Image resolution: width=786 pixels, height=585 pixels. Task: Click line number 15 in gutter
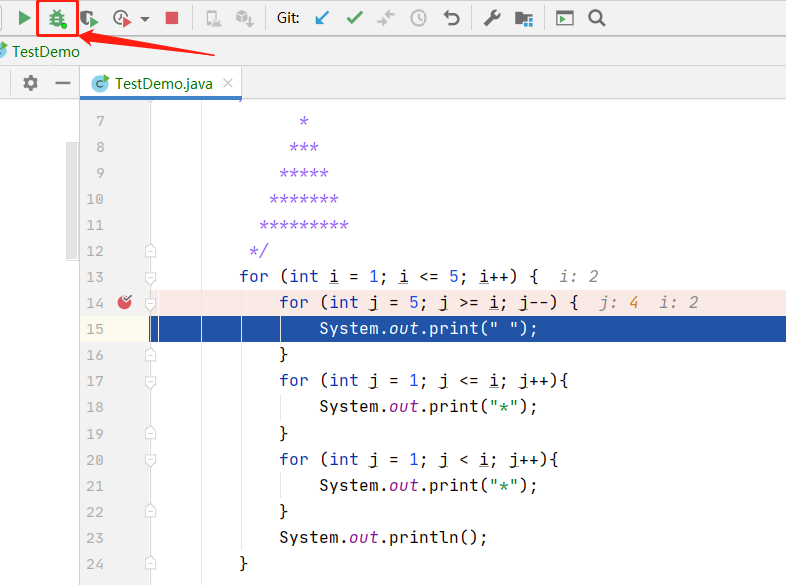95,329
